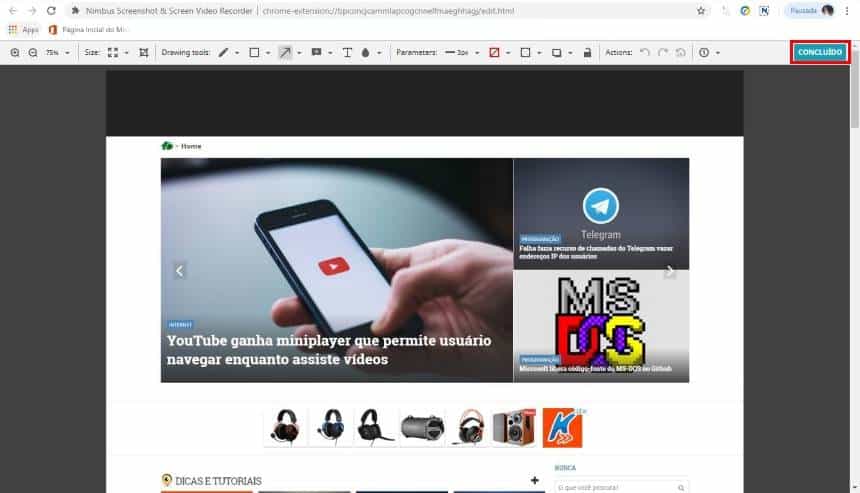Open the Página Inicial bookmark
Image resolution: width=860 pixels, height=493 pixels.
pyautogui.click(x=88, y=30)
